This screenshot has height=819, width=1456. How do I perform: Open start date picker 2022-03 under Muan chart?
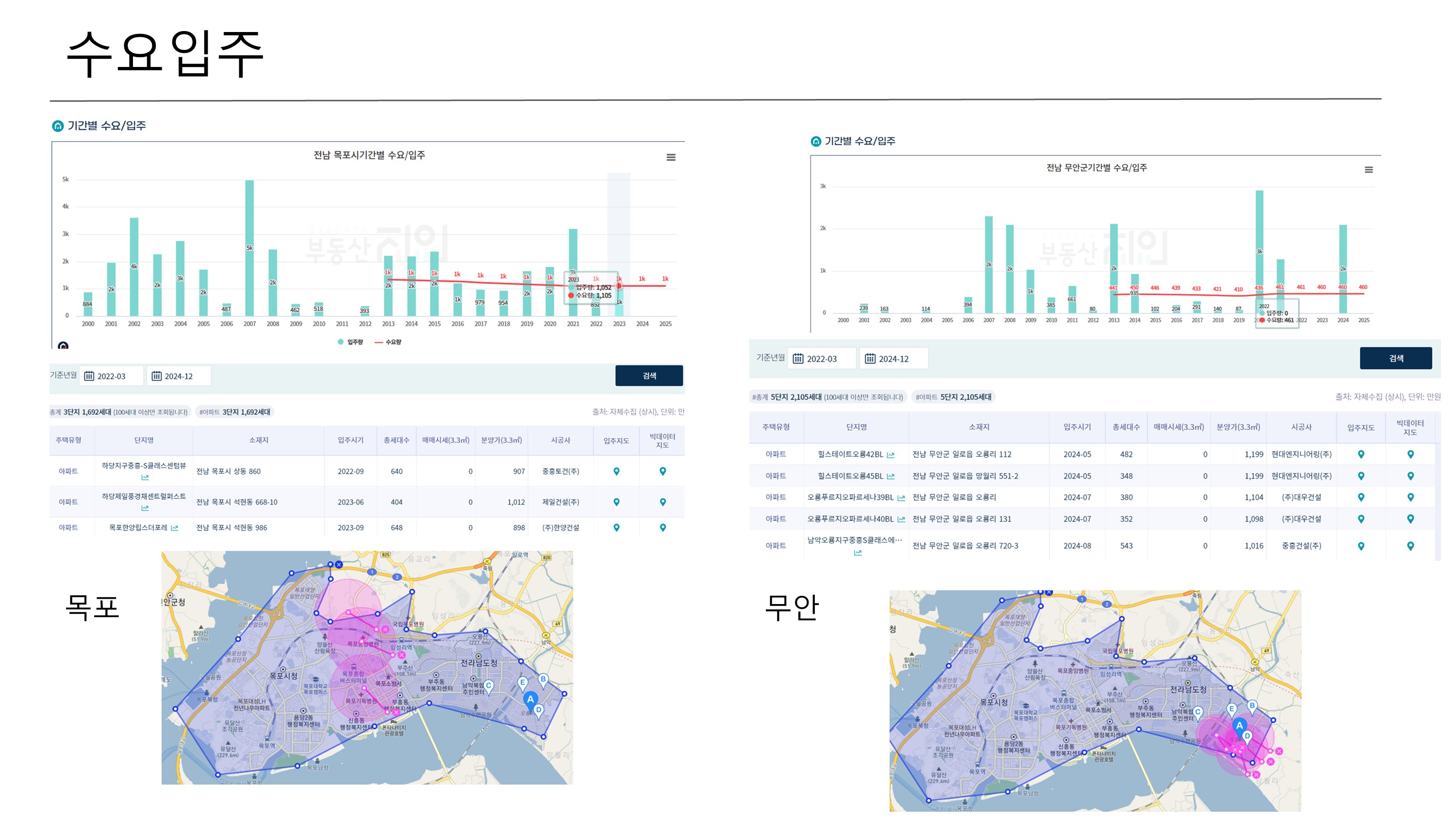point(821,359)
